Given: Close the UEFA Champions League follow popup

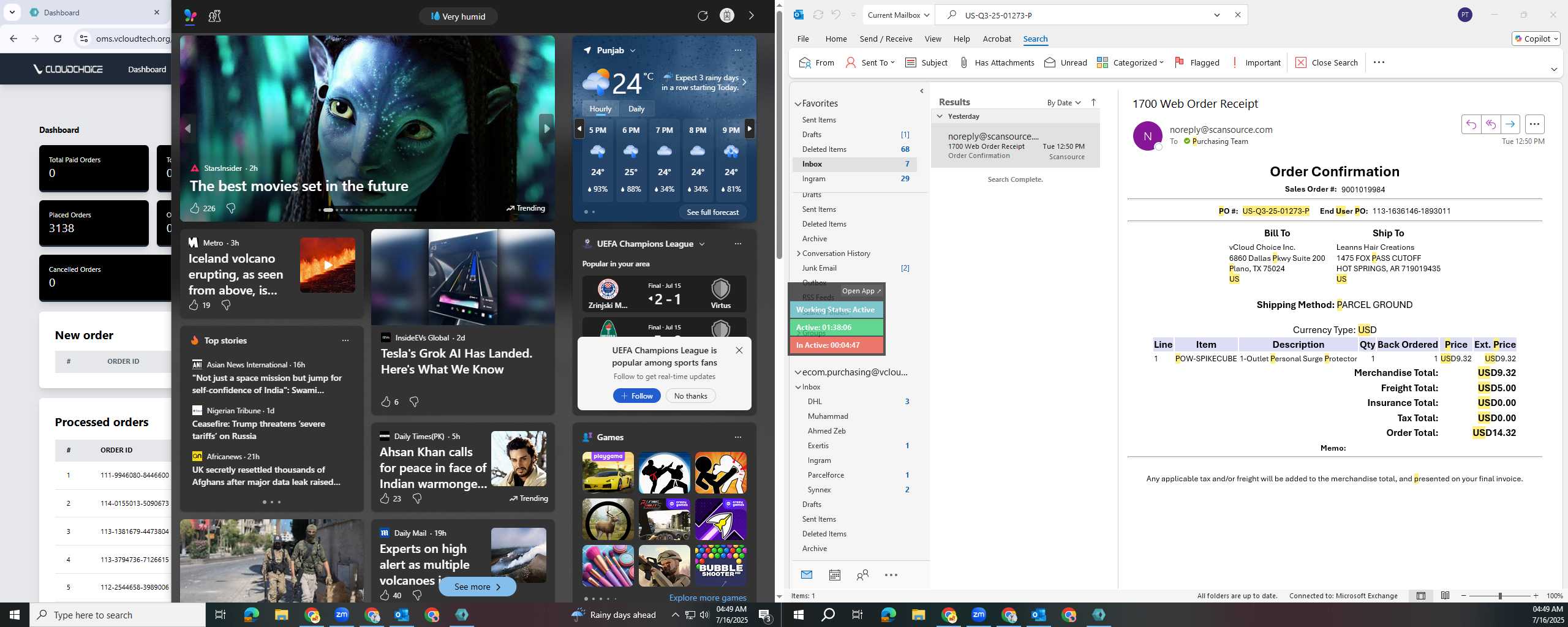Looking at the screenshot, I should (x=739, y=350).
